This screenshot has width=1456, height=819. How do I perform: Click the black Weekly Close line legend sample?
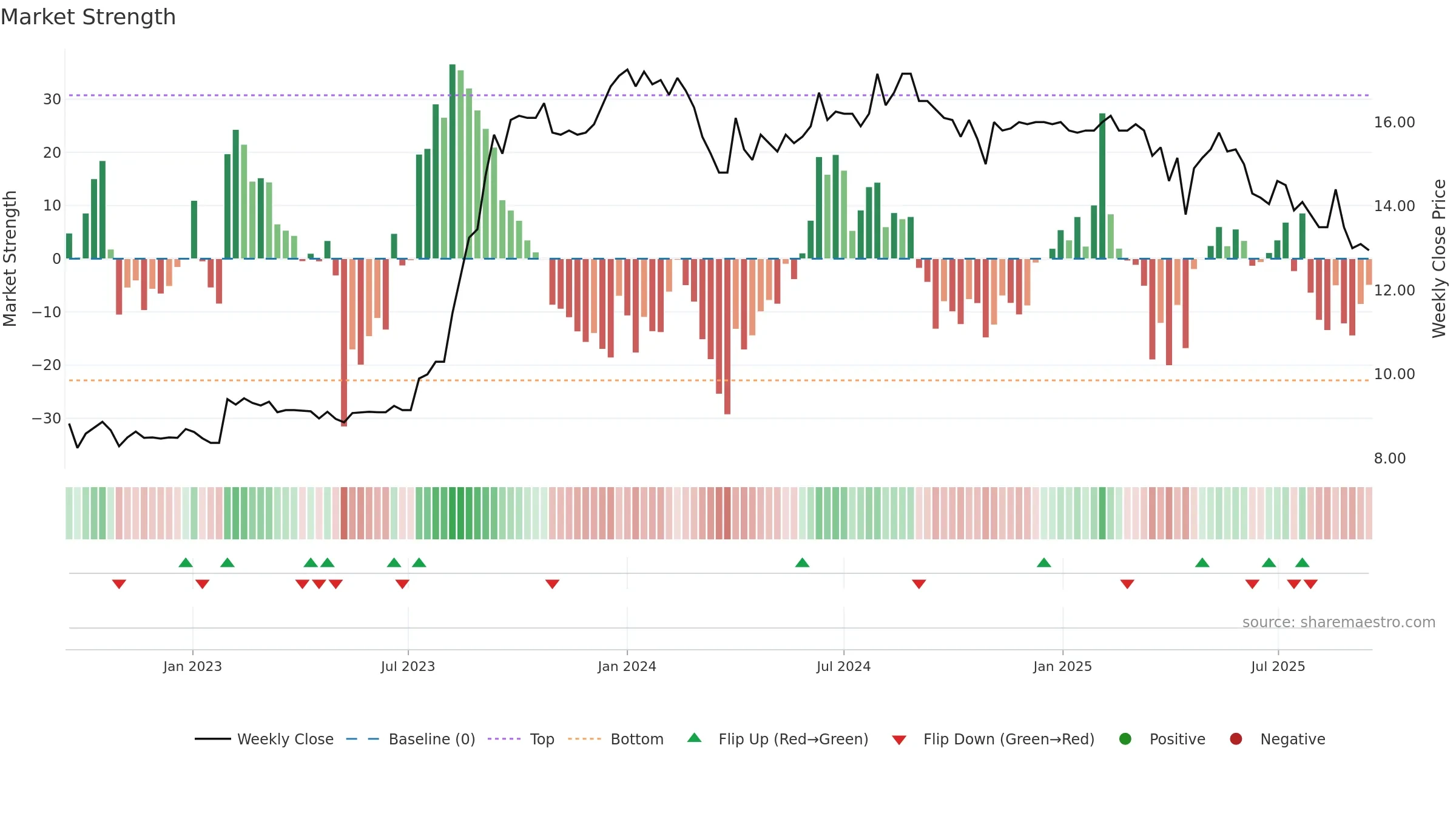pos(212,739)
